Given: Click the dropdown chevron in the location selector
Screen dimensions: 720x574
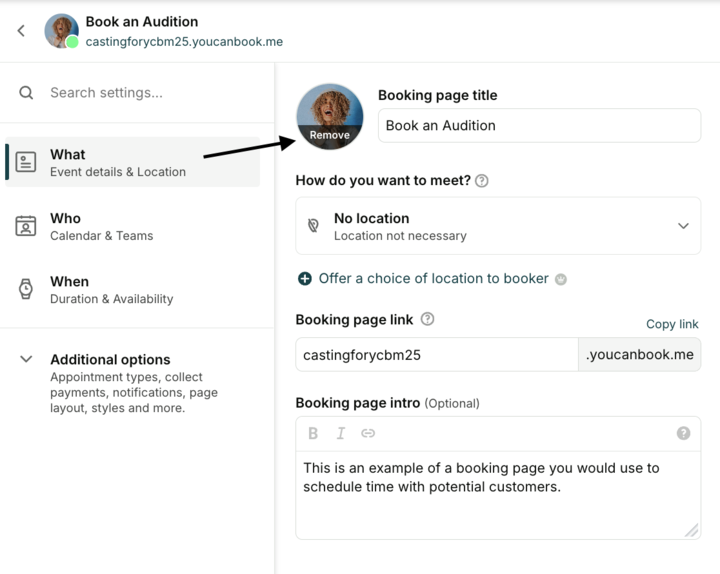Looking at the screenshot, I should (683, 226).
